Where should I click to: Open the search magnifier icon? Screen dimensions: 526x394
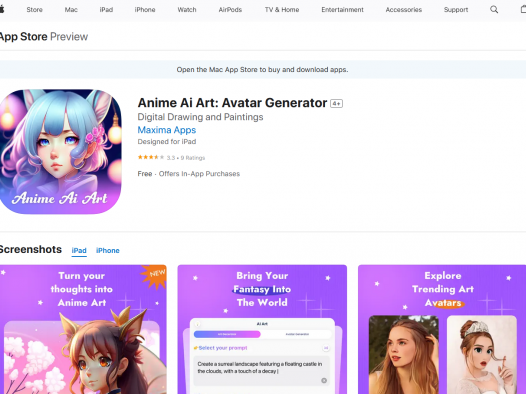[x=494, y=10]
